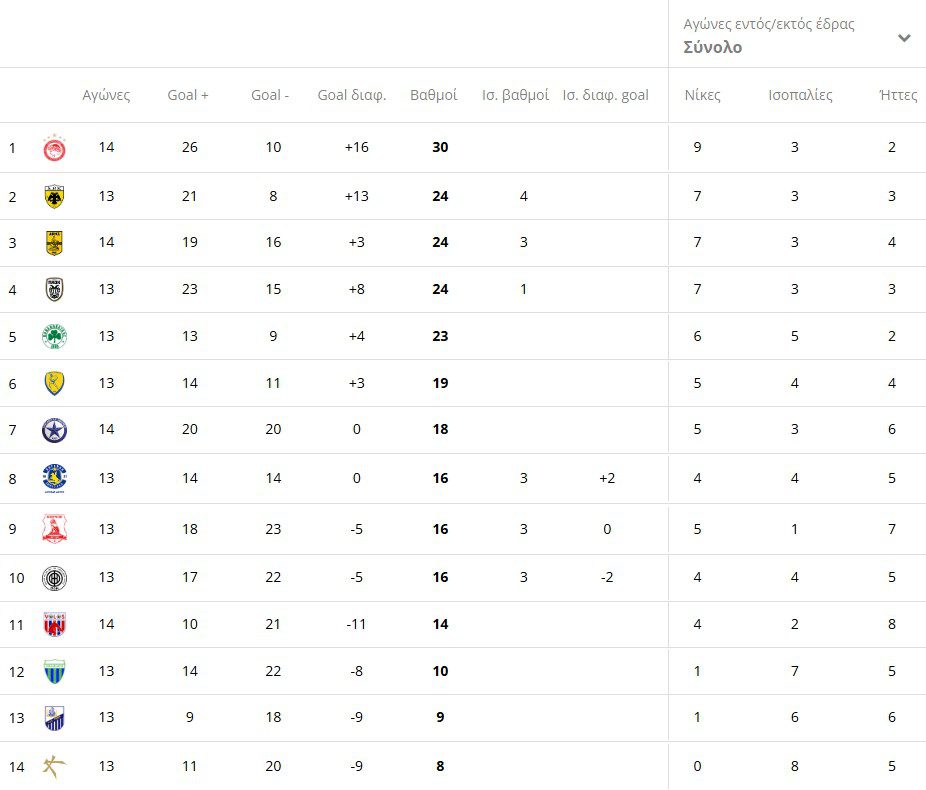Screen dimensions: 926x790
Task: Sort table by Νίκες column
Action: (702, 95)
